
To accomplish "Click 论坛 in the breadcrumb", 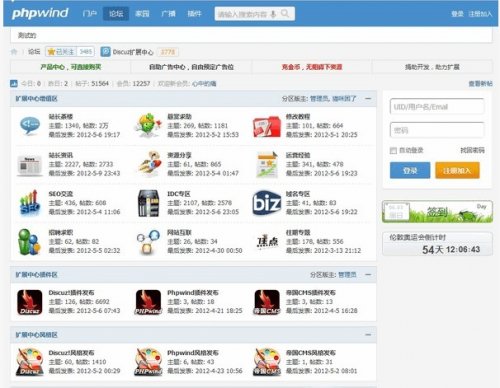I will [x=34, y=52].
